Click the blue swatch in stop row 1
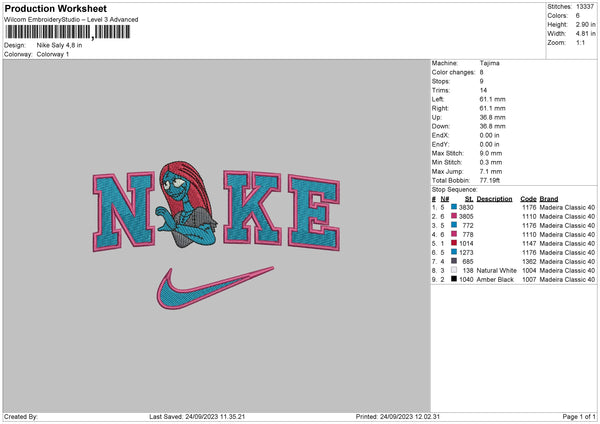 pos(454,207)
